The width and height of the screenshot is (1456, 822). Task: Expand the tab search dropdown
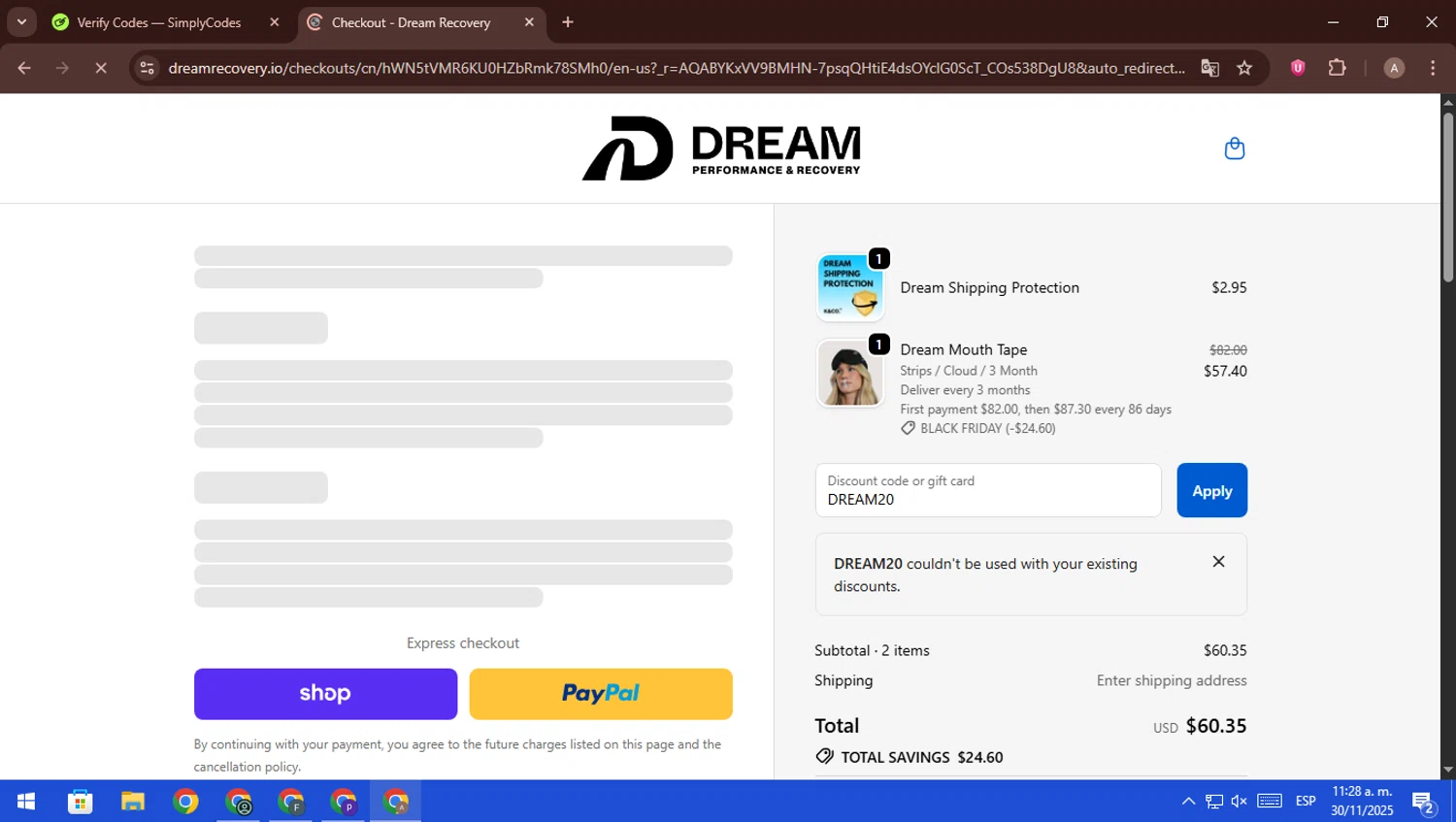[x=21, y=22]
